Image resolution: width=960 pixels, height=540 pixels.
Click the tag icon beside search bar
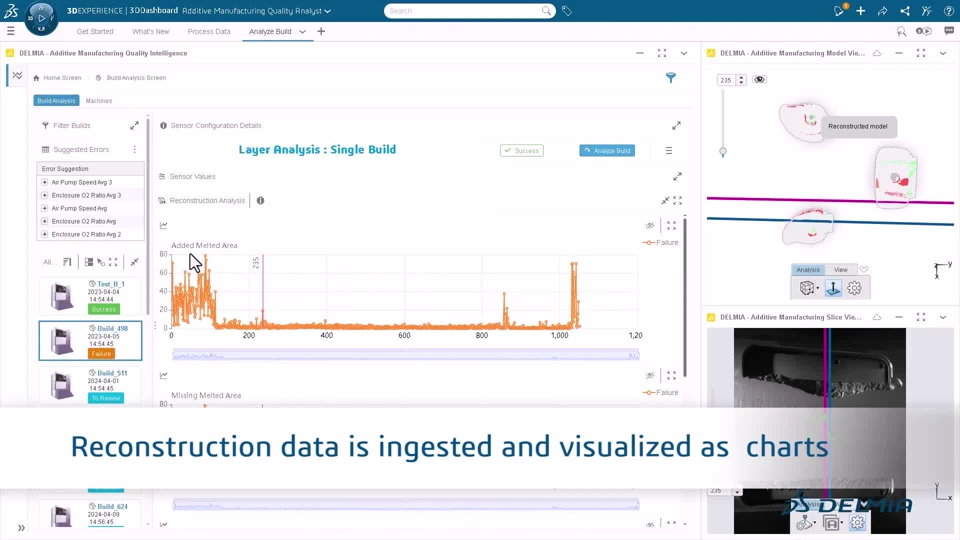coord(567,11)
